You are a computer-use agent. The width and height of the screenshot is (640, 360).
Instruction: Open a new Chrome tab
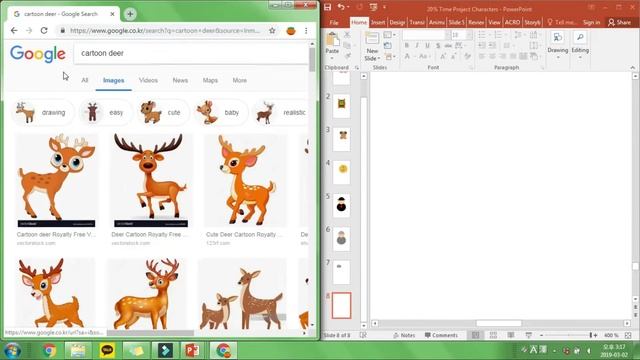[130, 14]
